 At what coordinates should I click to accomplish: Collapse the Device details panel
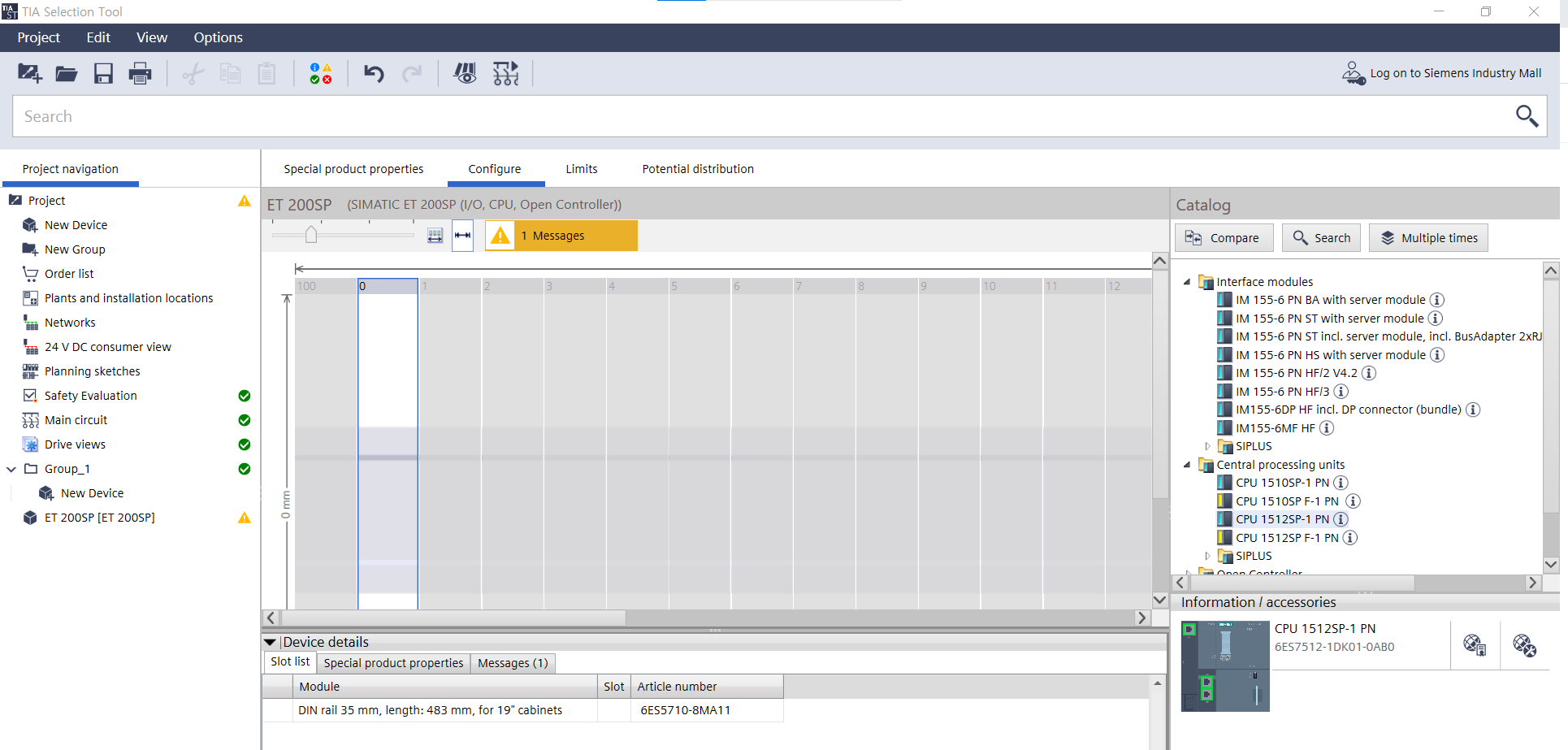click(x=270, y=642)
